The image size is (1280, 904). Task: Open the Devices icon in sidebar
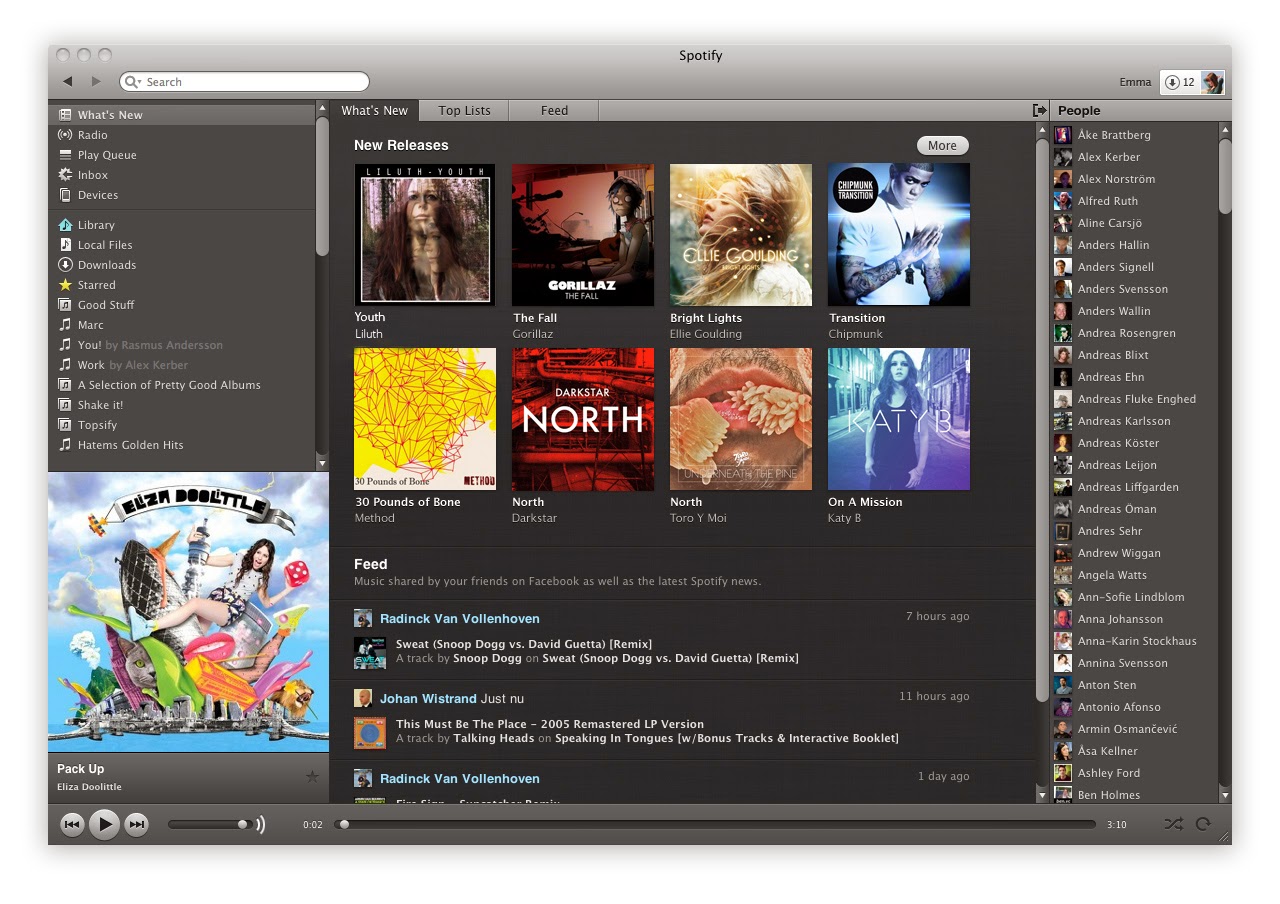tap(65, 195)
